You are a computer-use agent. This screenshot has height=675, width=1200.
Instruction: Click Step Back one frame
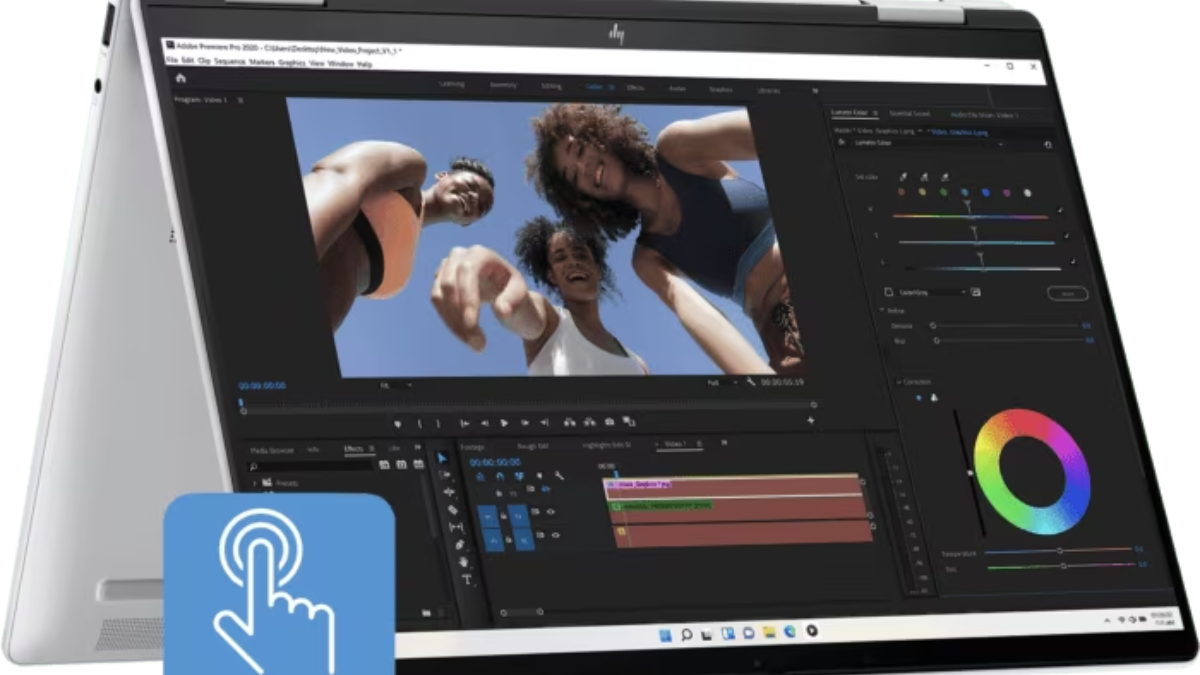(485, 423)
